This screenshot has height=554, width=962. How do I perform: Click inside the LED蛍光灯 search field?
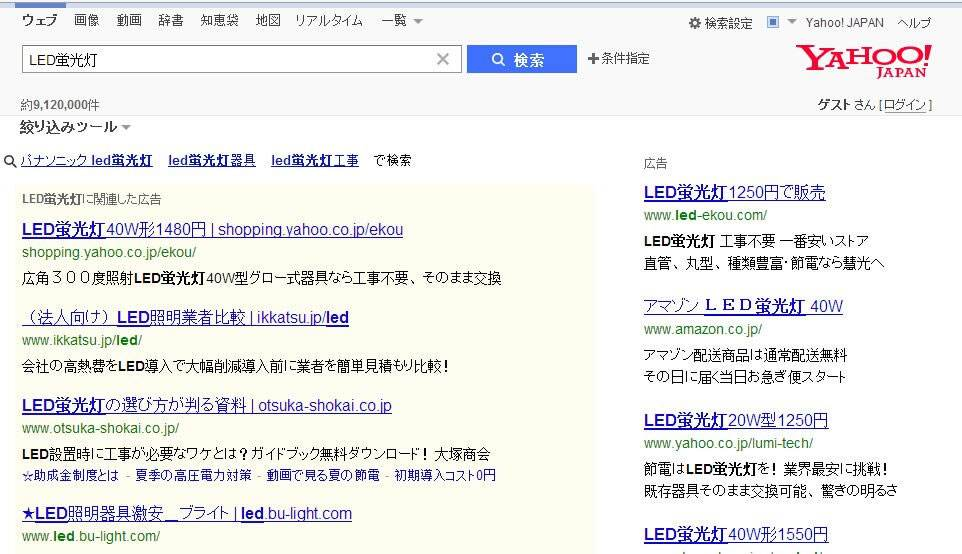(x=230, y=60)
